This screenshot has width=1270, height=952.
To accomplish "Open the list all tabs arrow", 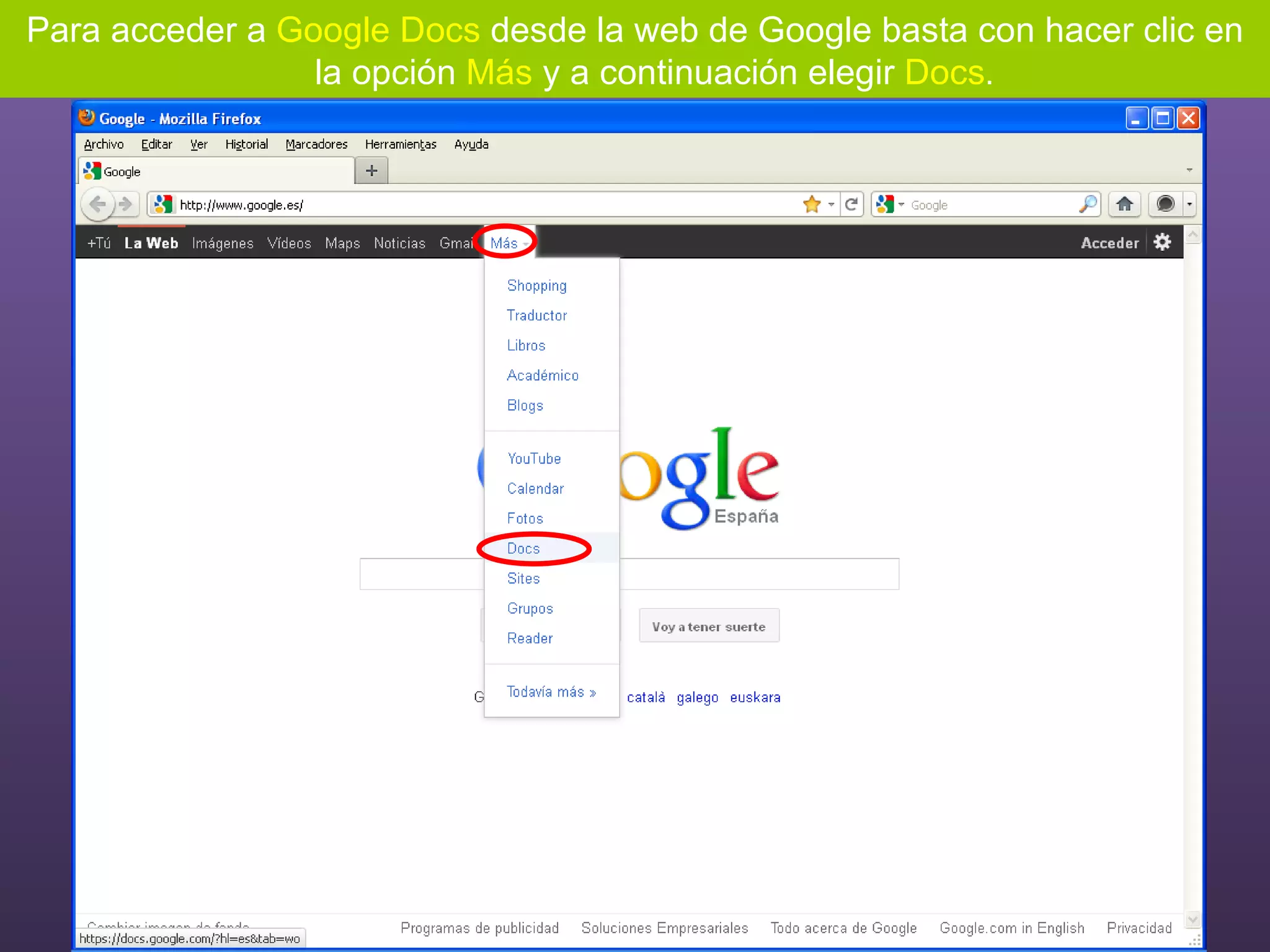I will click(x=1189, y=170).
